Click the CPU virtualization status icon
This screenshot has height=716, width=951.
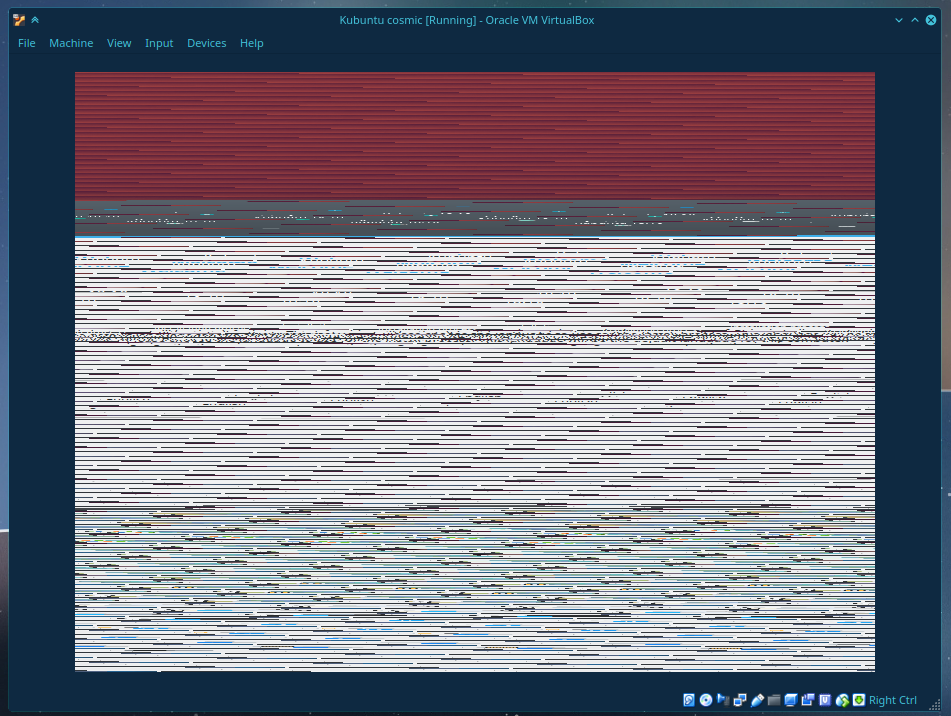coord(825,700)
